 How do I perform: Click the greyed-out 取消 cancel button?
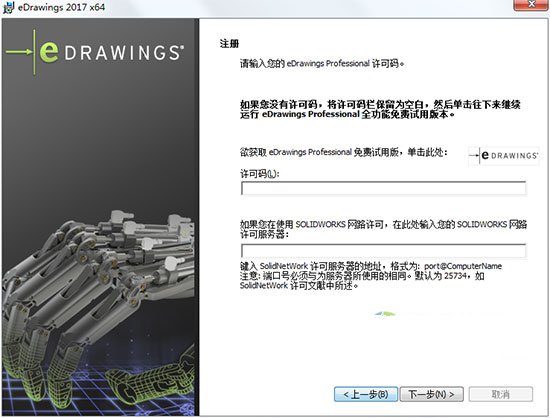tap(501, 395)
